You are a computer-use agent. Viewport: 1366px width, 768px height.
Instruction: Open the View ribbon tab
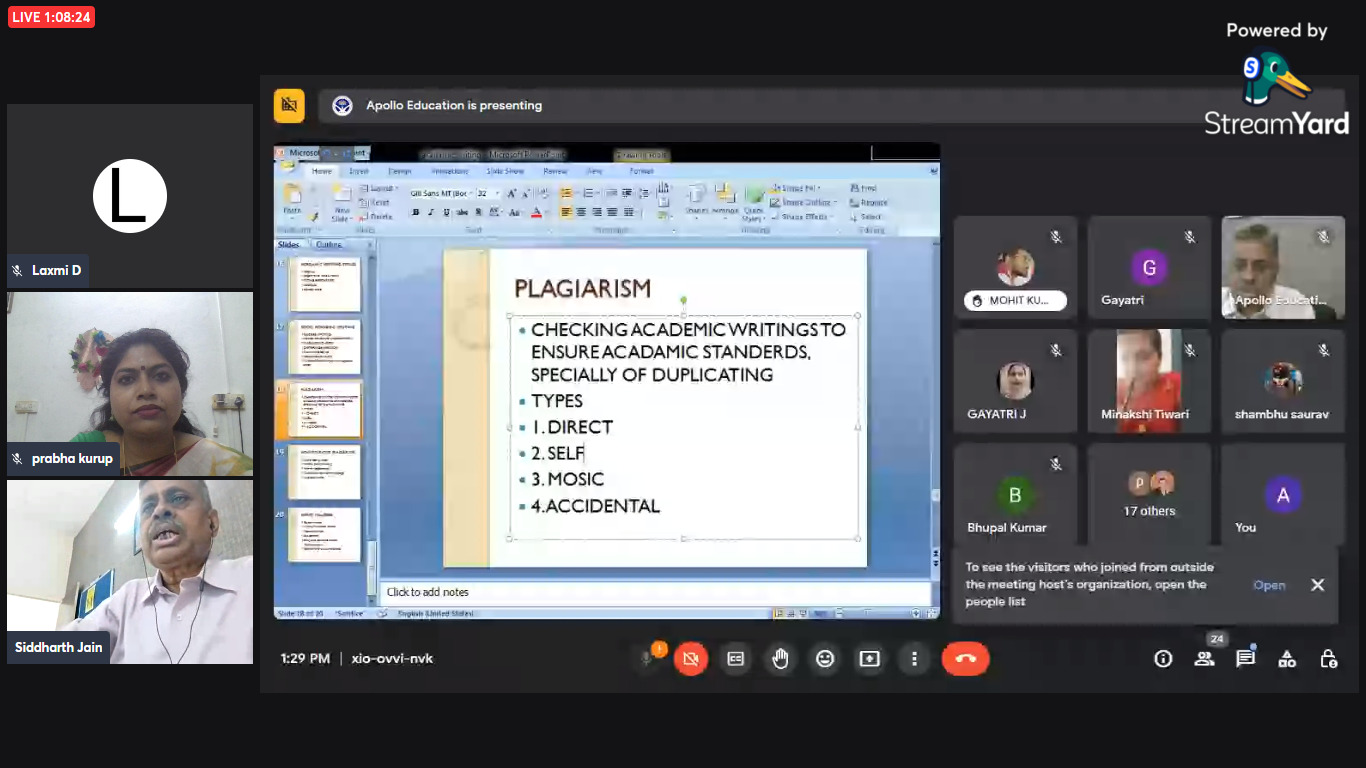594,171
